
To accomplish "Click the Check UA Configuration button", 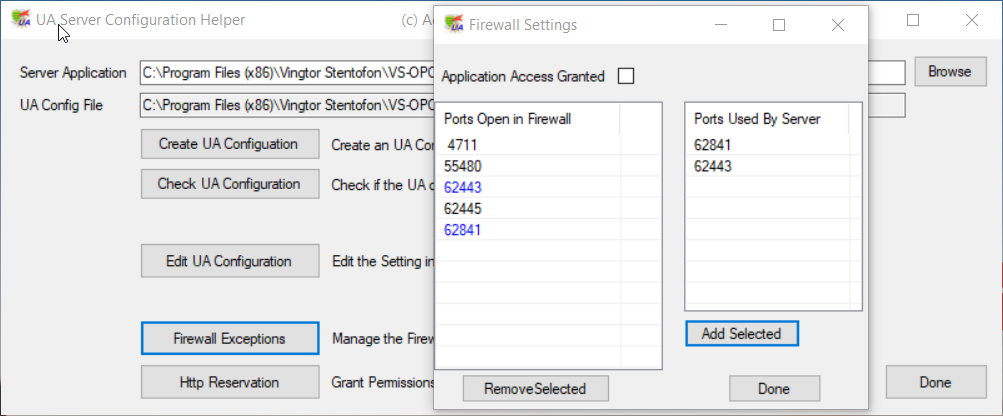I will [x=229, y=184].
